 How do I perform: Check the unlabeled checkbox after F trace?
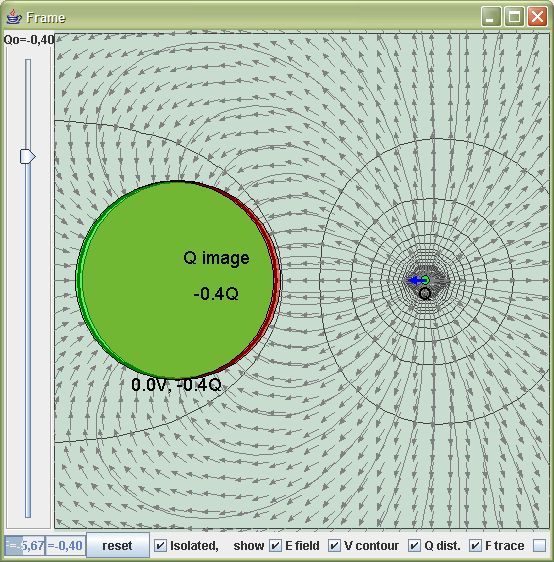coord(539,546)
